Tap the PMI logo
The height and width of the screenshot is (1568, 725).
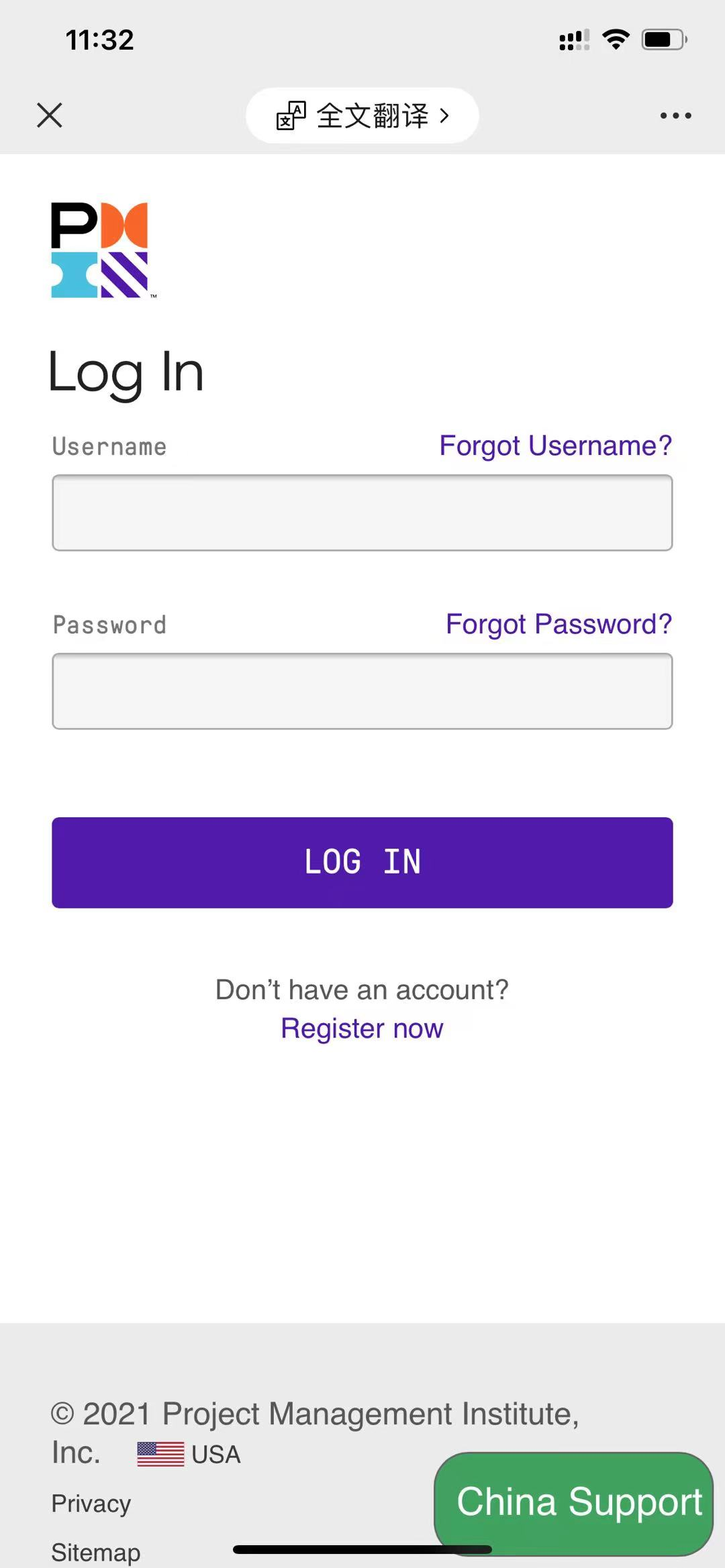[100, 250]
